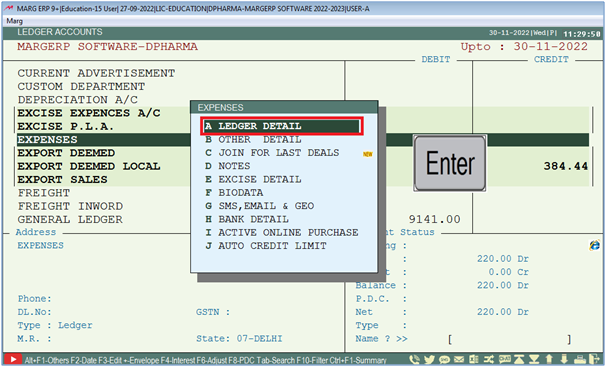Screen dimensions: 607x367
Task: Click the large Enter key button
Action: [x=450, y=163]
